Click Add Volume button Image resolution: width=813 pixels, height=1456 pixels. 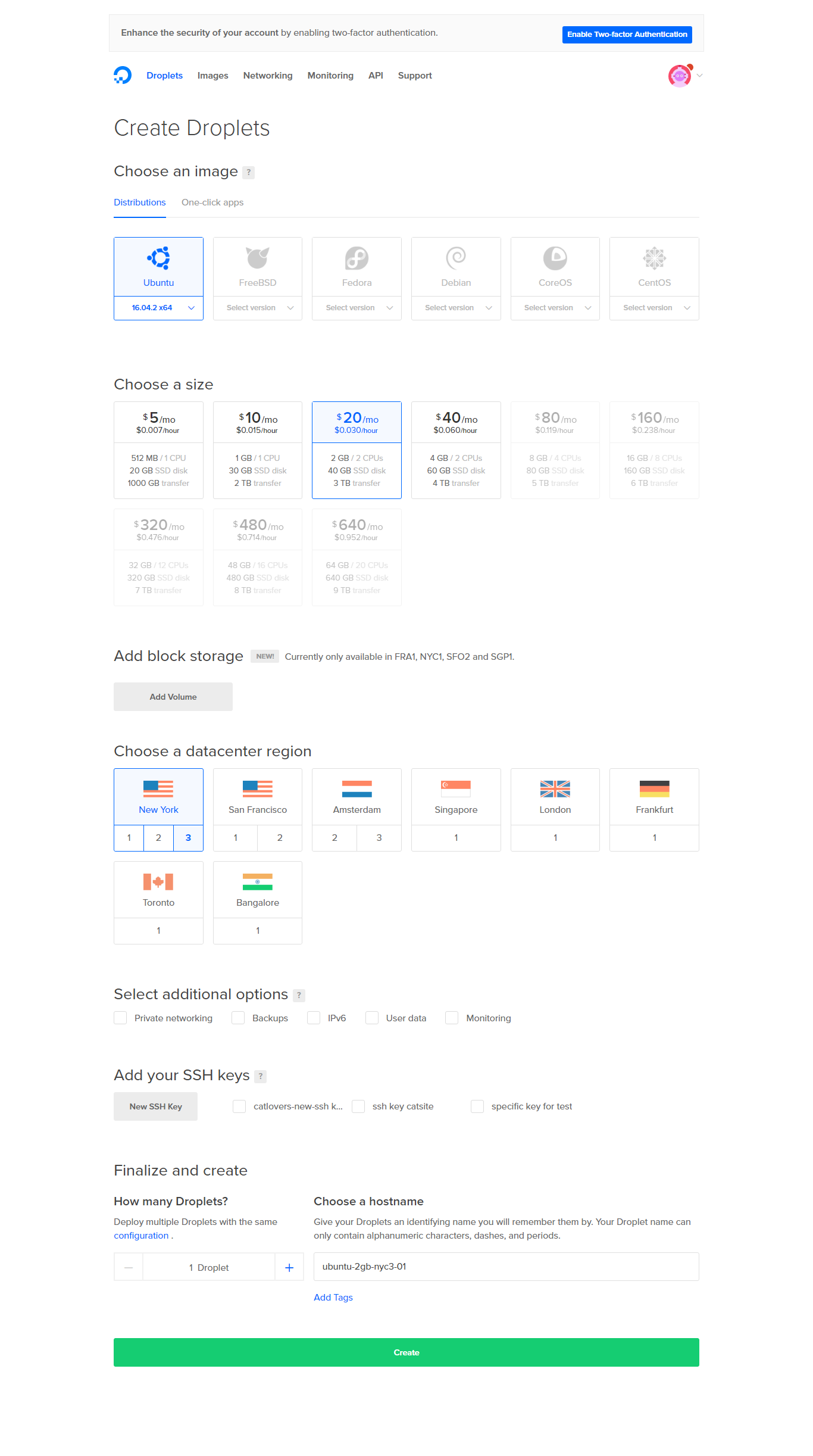click(x=173, y=697)
